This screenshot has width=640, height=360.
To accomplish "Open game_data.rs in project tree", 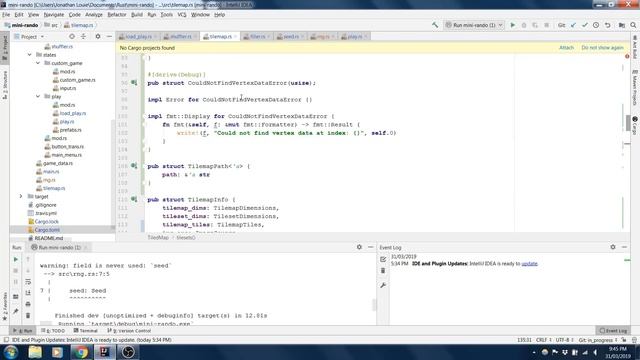I will pyautogui.click(x=58, y=163).
